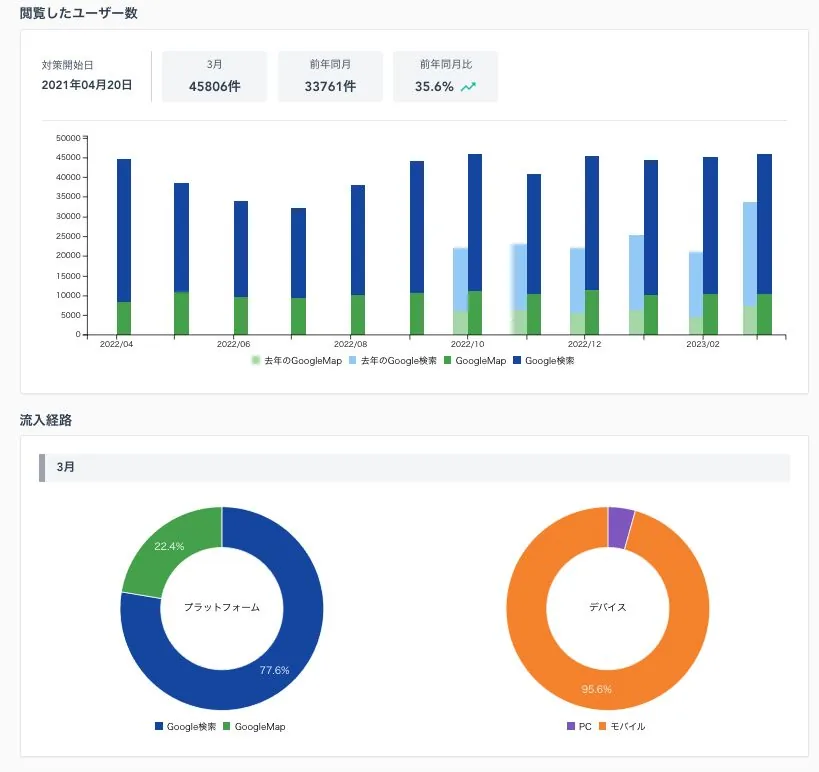This screenshot has width=819, height=772.
Task: Click the last light-blue previous-year bar
Action: pos(750,254)
